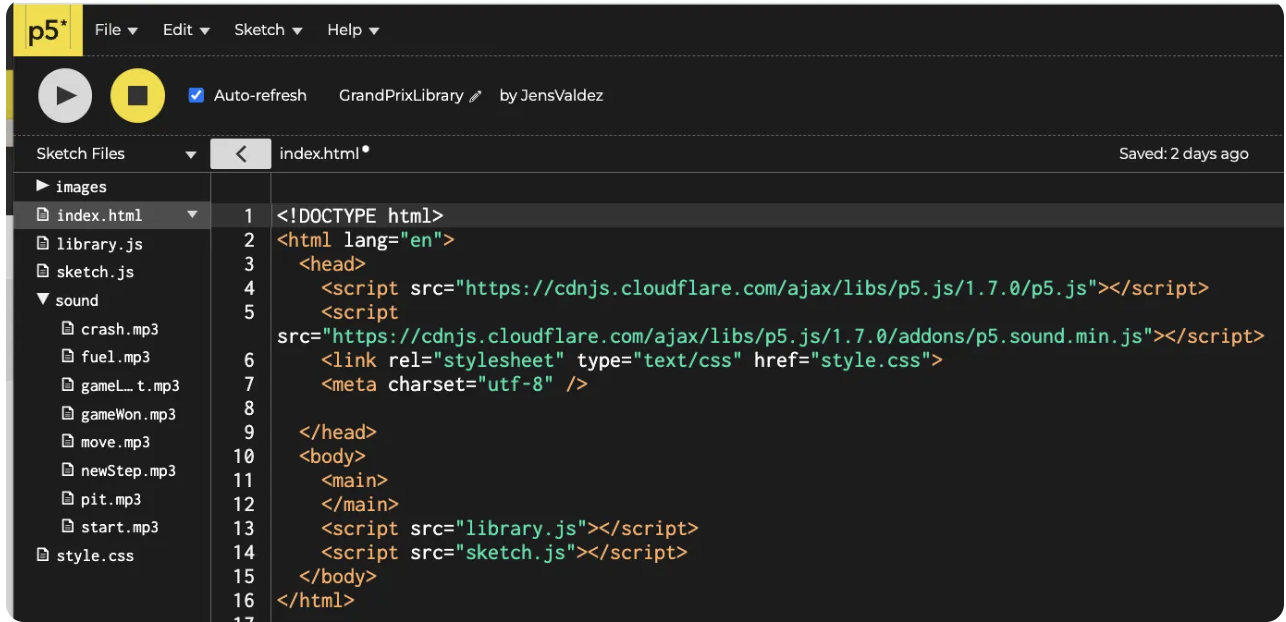Collapse the editor sidebar with the left chevron

(x=240, y=153)
